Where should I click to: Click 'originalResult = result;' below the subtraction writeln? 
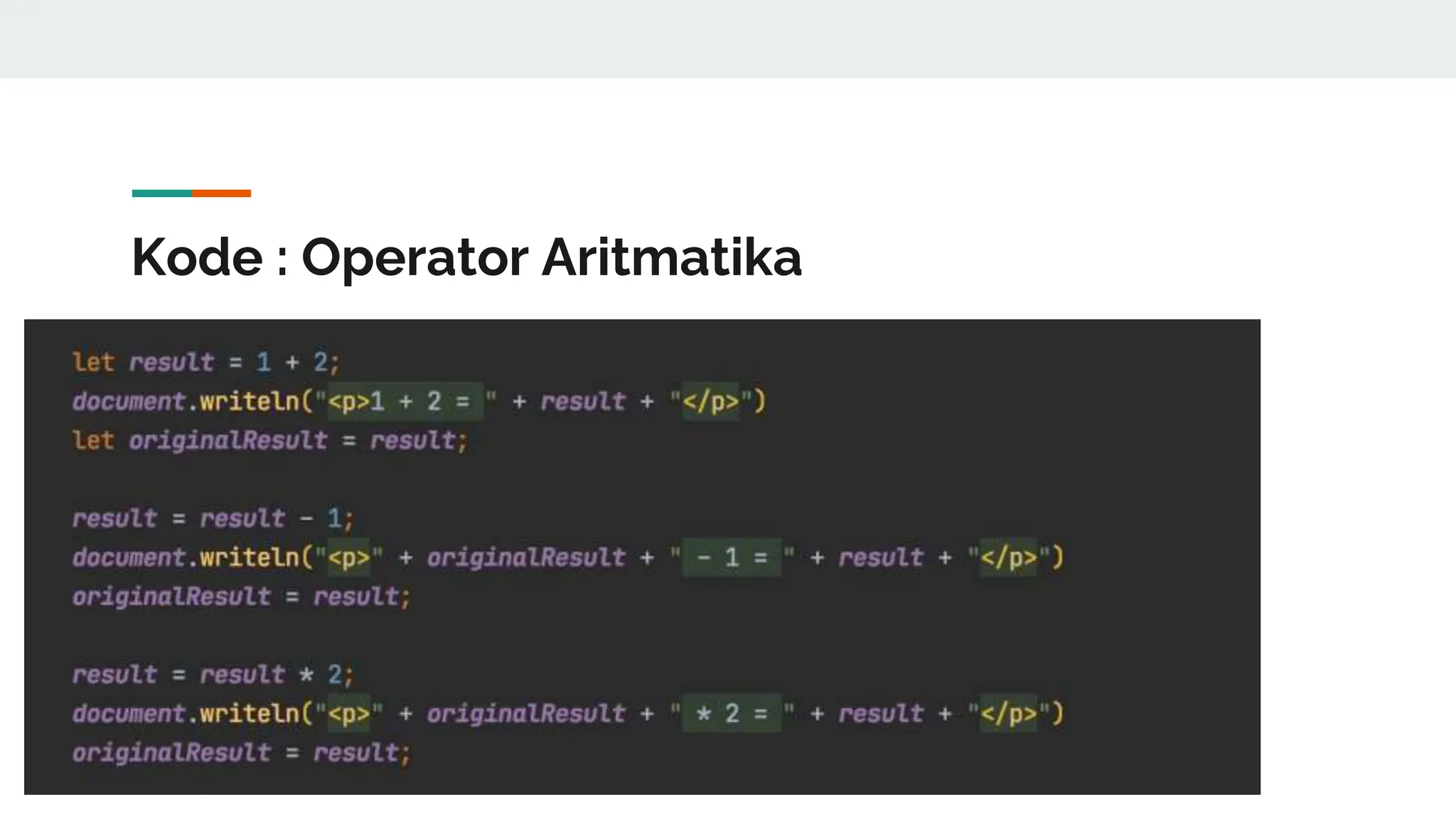(x=242, y=596)
